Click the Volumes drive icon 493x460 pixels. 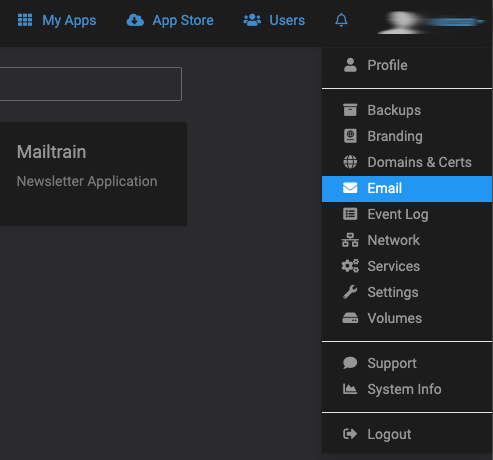(350, 318)
